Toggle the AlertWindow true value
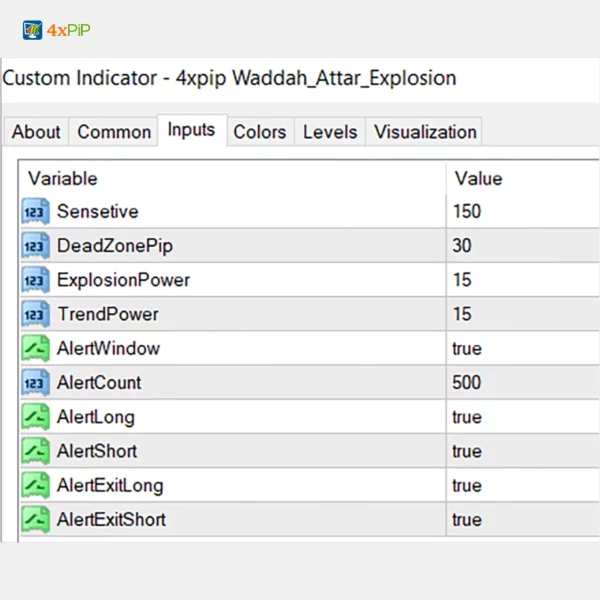 coord(467,349)
